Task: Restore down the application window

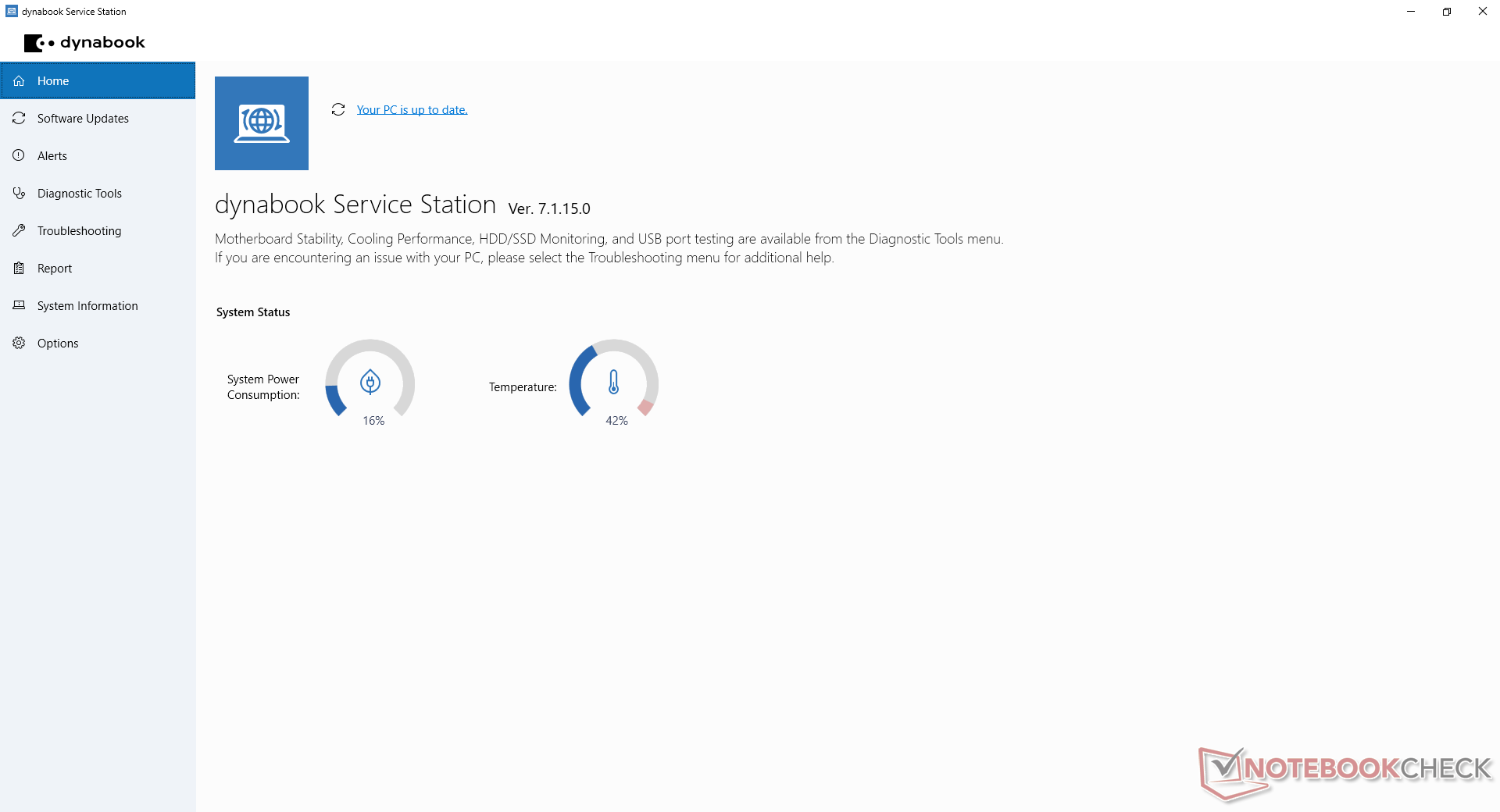Action: tap(1447, 12)
